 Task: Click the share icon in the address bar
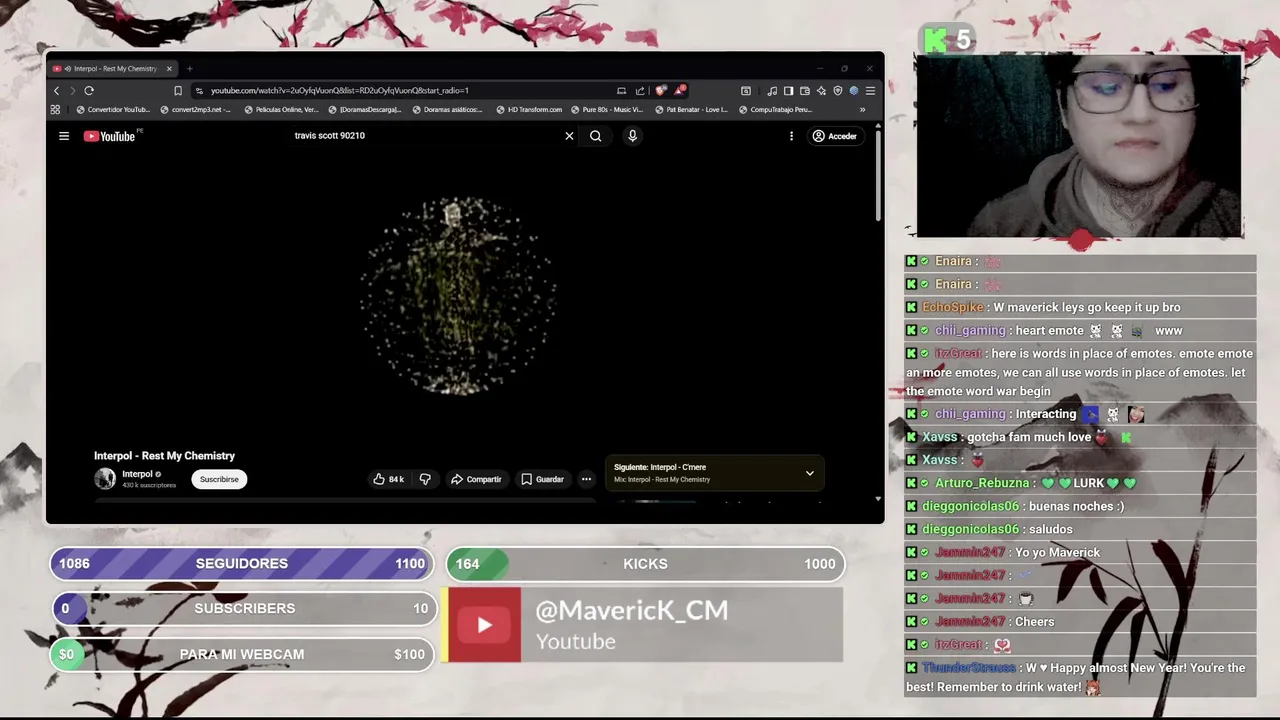pos(640,91)
